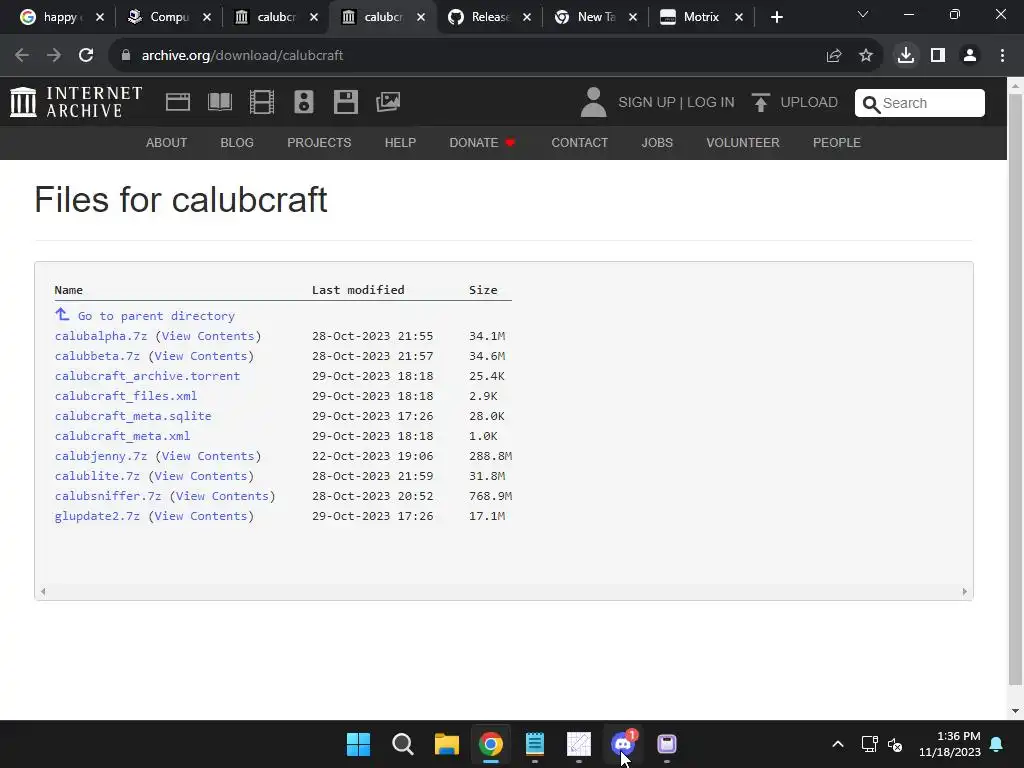Open the tab search dropdown arrow
The width and height of the screenshot is (1024, 768).
pos(863,14)
